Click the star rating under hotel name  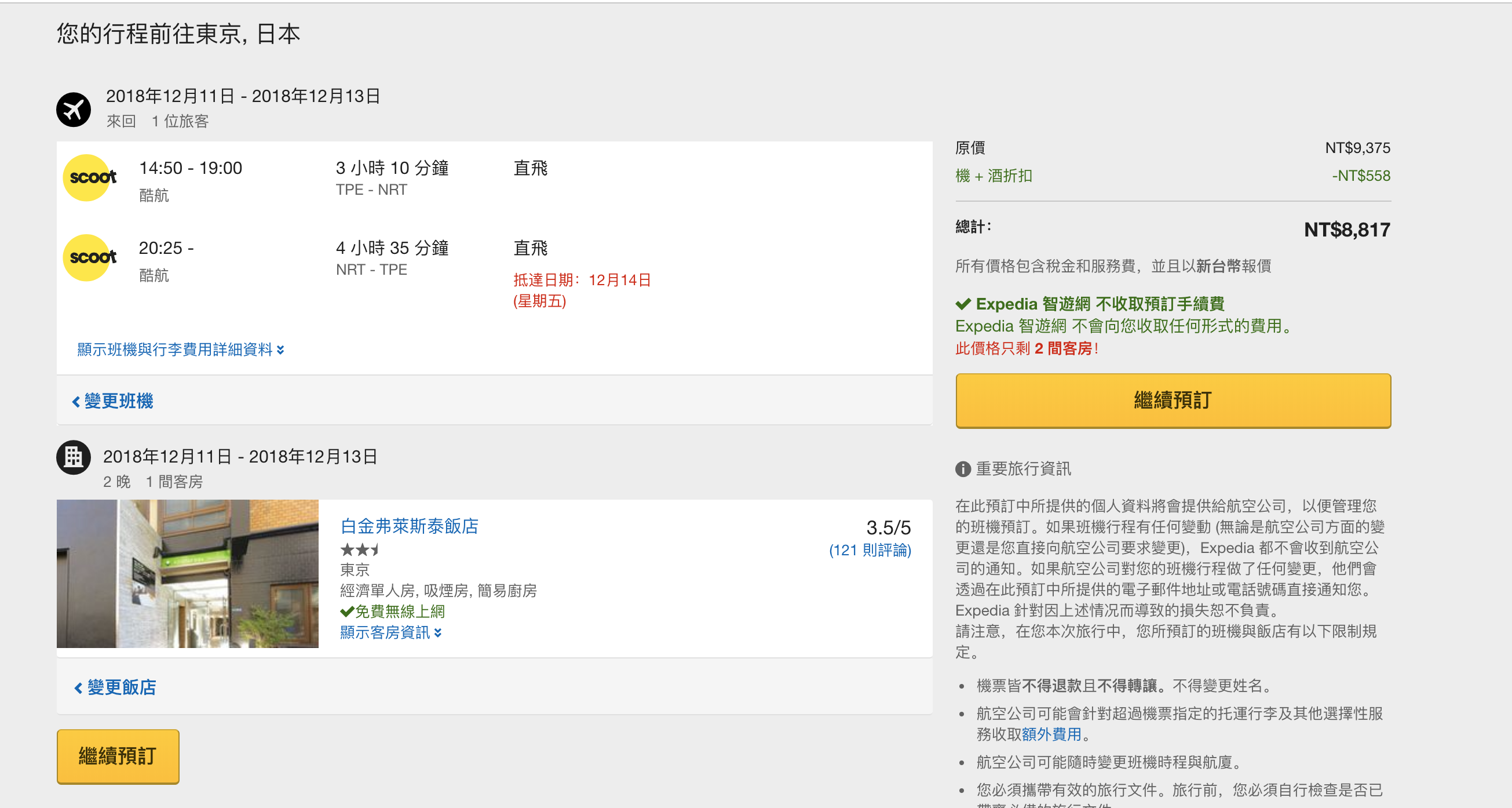pos(360,549)
